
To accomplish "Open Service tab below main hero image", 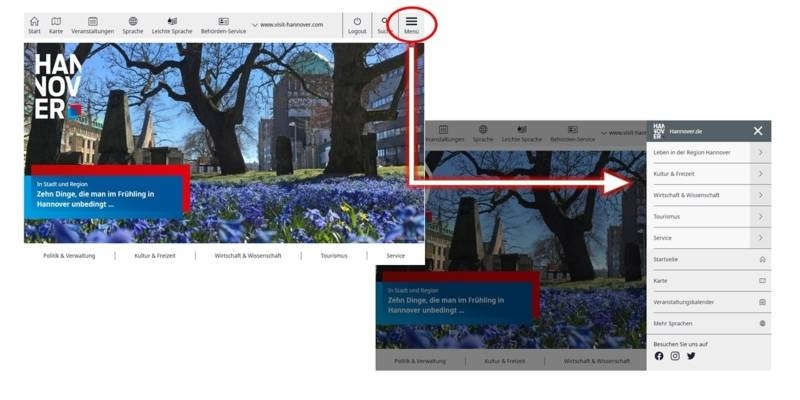I will point(395,256).
